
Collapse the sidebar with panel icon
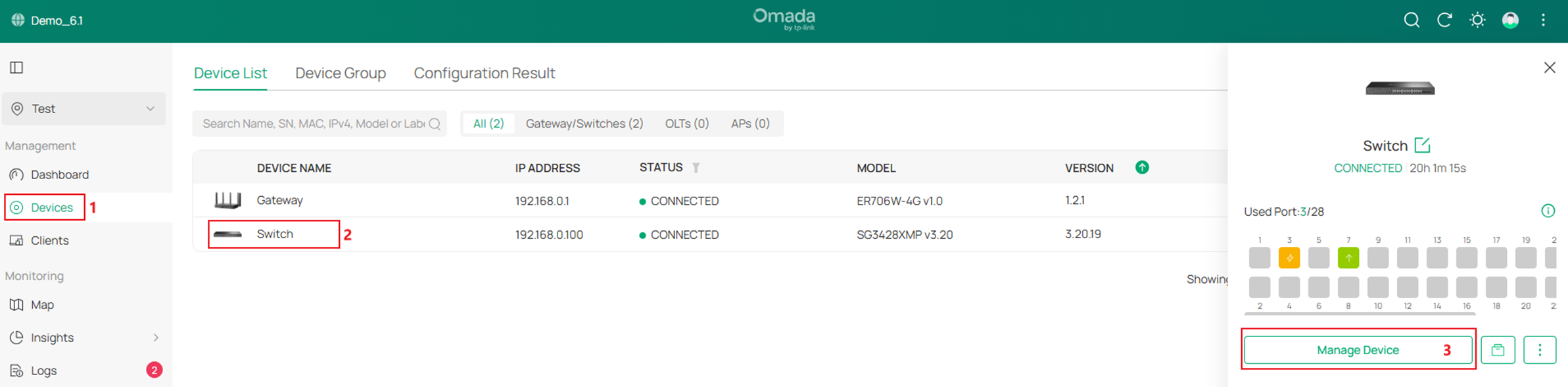point(16,67)
